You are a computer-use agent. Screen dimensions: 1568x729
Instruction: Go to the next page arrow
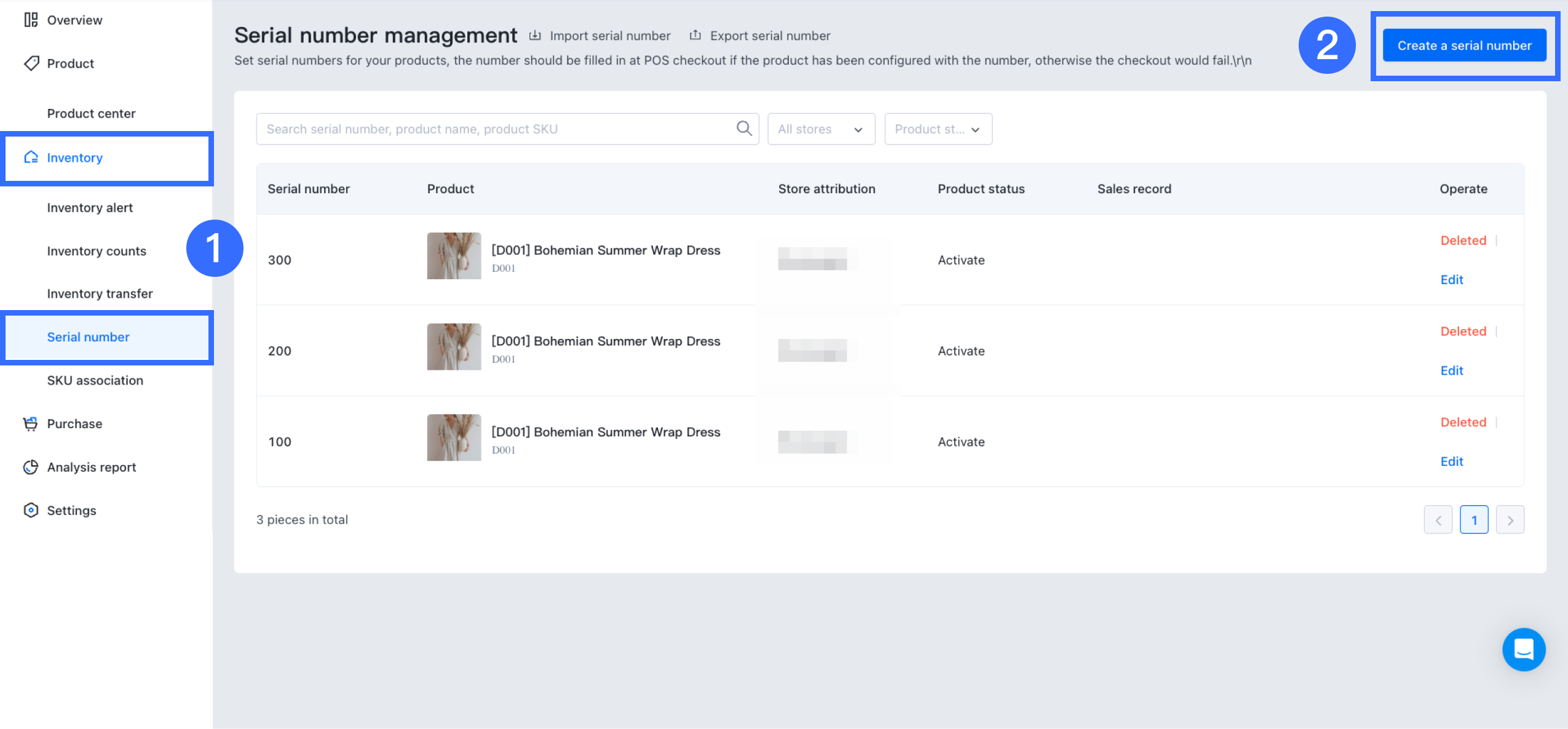click(x=1510, y=520)
